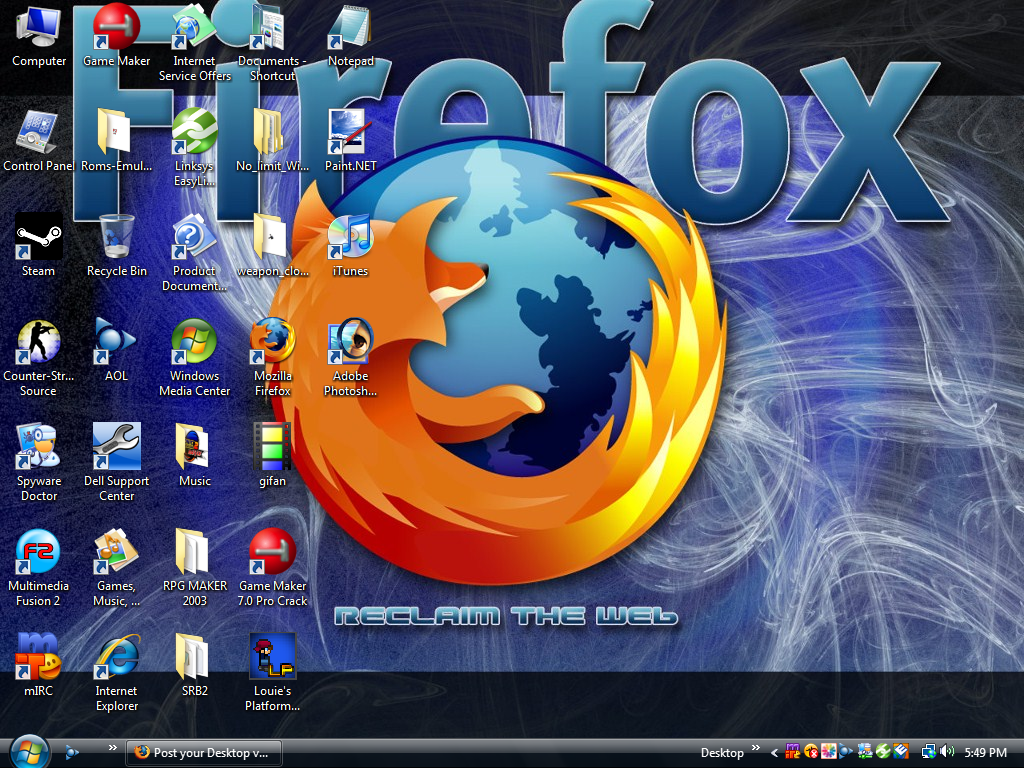Image resolution: width=1024 pixels, height=768 pixels.
Task: Expand the Quick Launch overflow chevron
Action: (109, 749)
